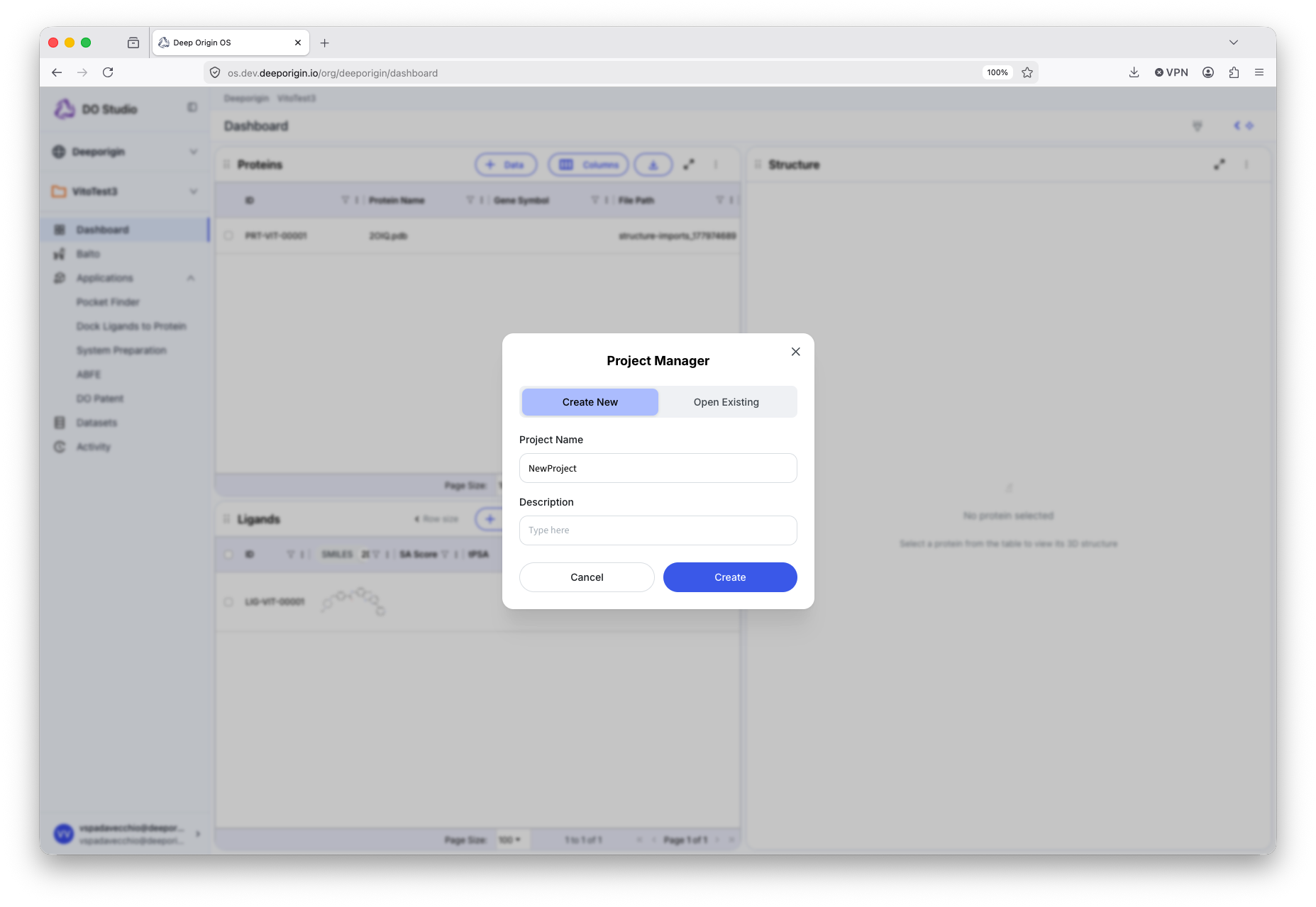Select the Deep Origin OS browser tab
1316x907 pixels.
tap(231, 43)
